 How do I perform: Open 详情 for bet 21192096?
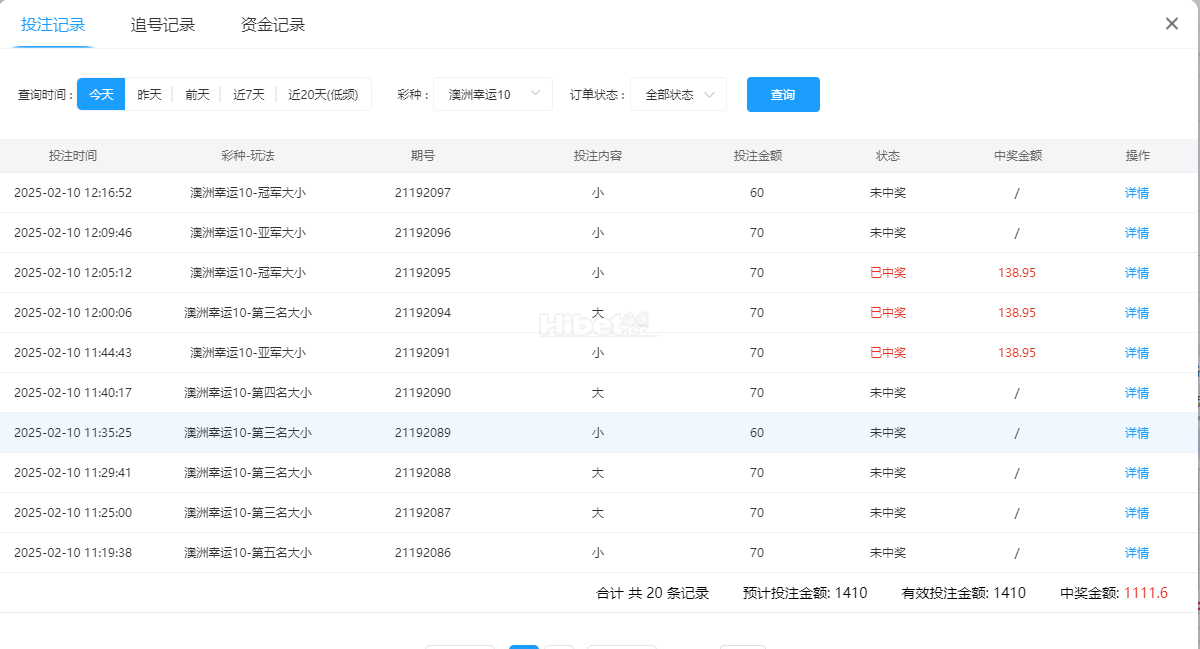click(x=1137, y=233)
